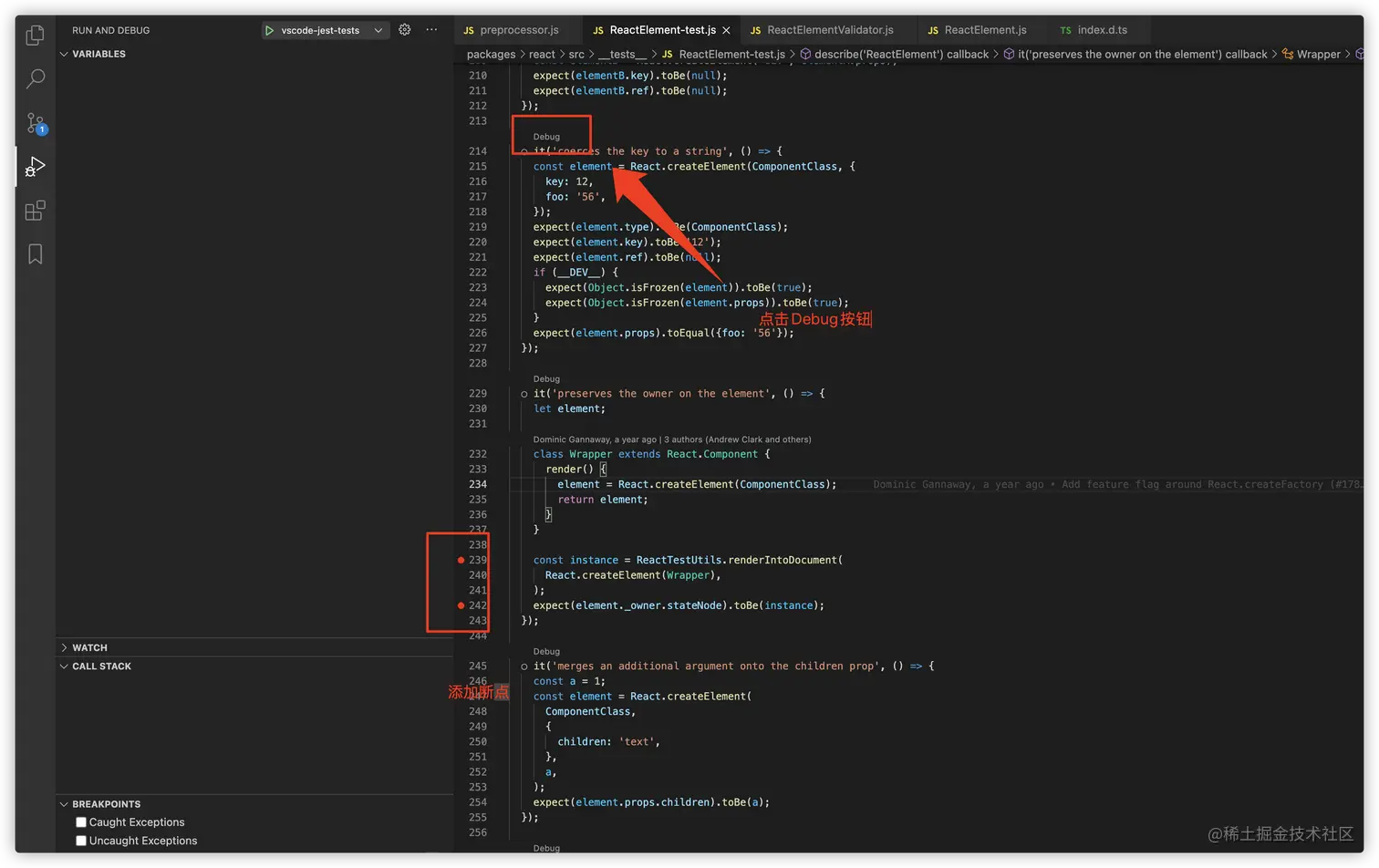Open the Bookmarks panel
The width and height of the screenshot is (1379, 868).
[35, 254]
